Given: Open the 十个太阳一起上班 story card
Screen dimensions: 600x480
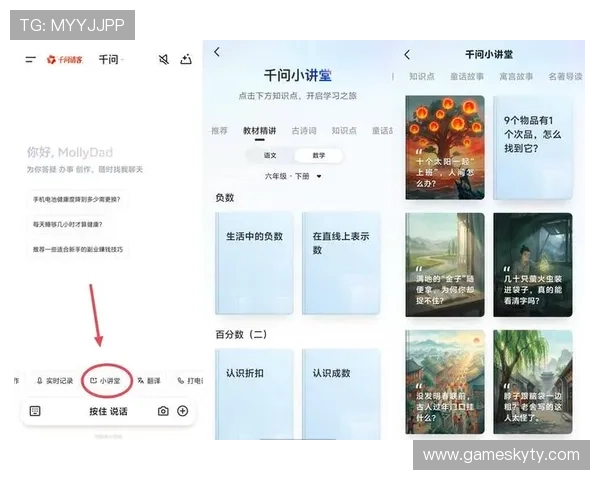Looking at the screenshot, I should (445, 148).
